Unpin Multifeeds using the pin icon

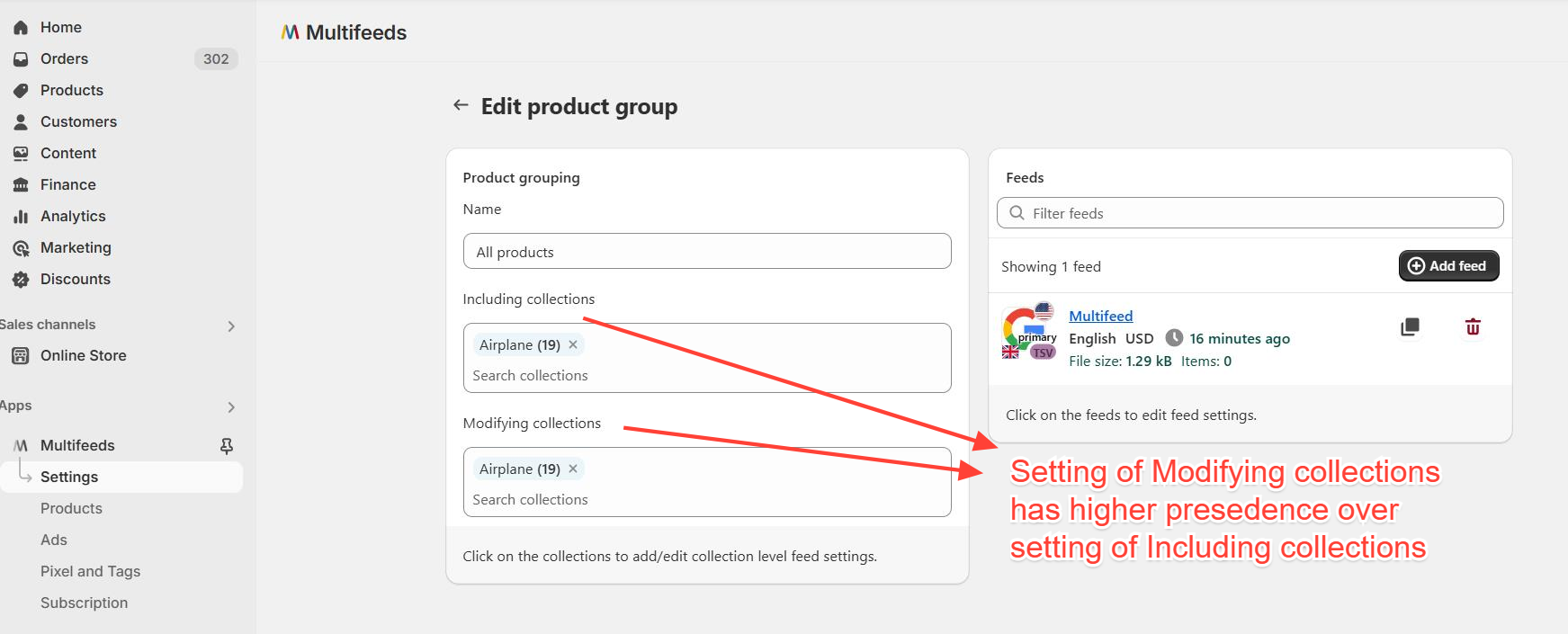[227, 446]
